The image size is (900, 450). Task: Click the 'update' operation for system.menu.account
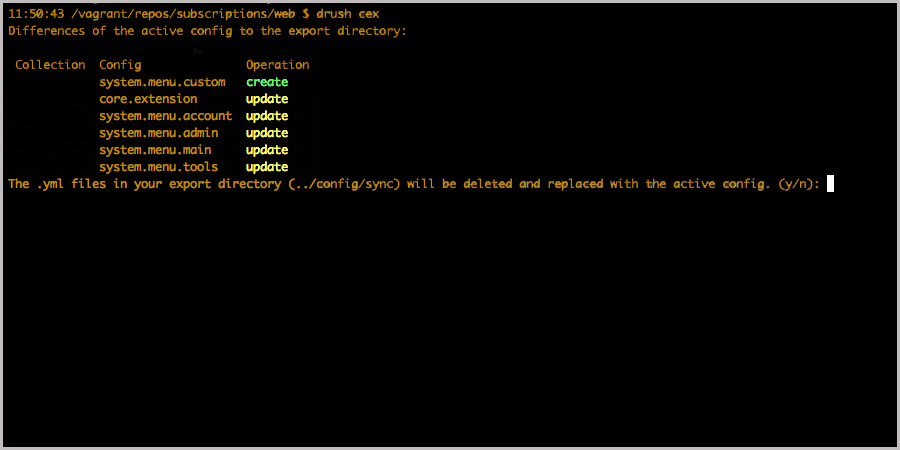click(267, 116)
